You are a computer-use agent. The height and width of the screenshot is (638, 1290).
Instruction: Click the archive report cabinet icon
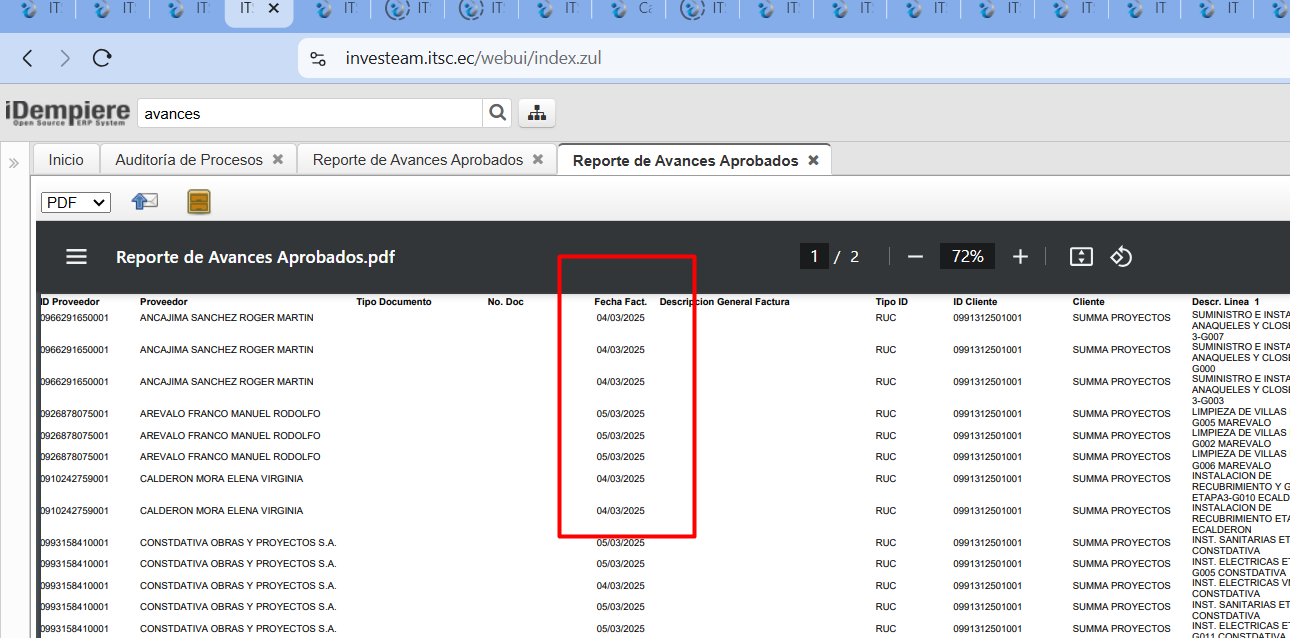pos(199,202)
